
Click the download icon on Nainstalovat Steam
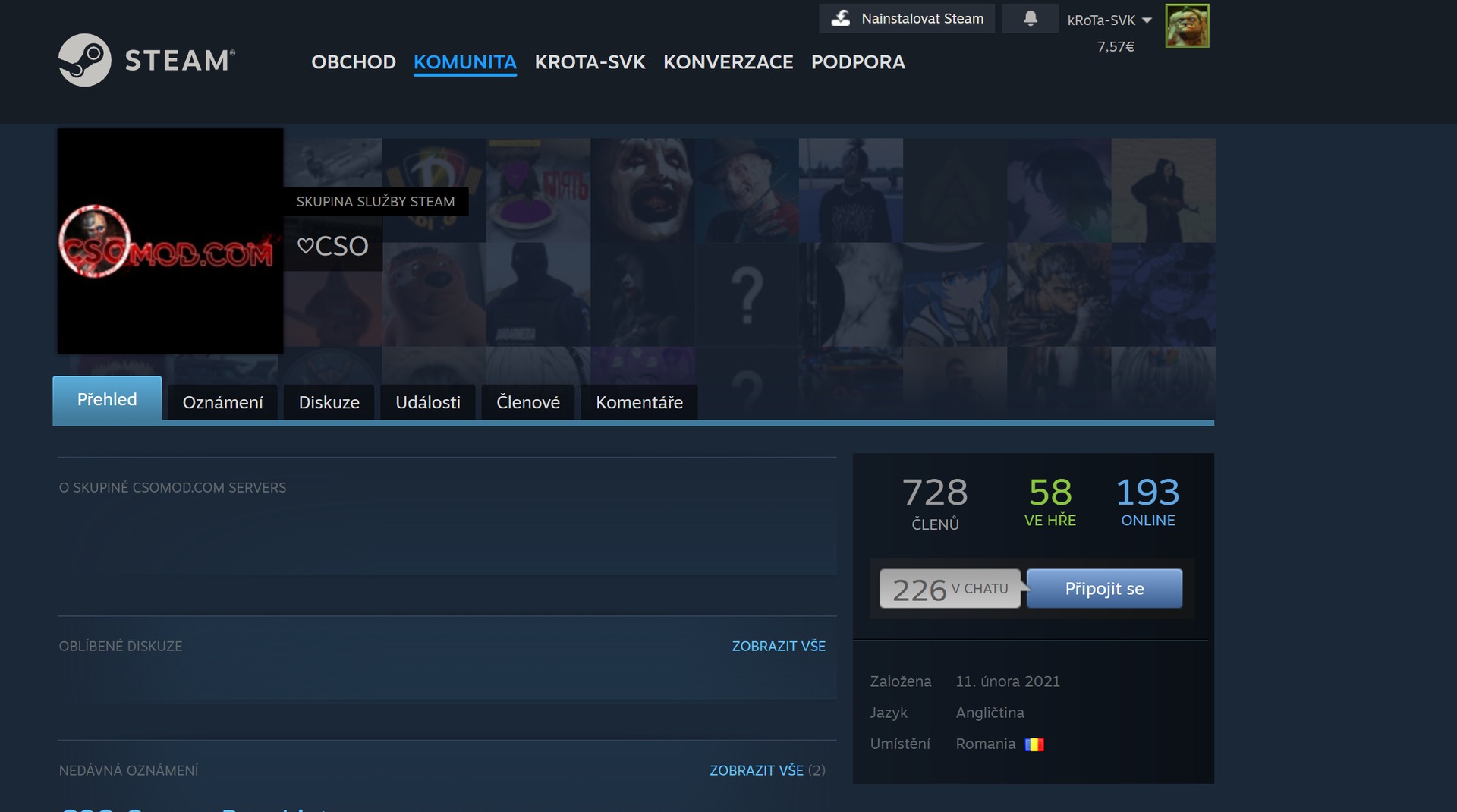tap(841, 18)
